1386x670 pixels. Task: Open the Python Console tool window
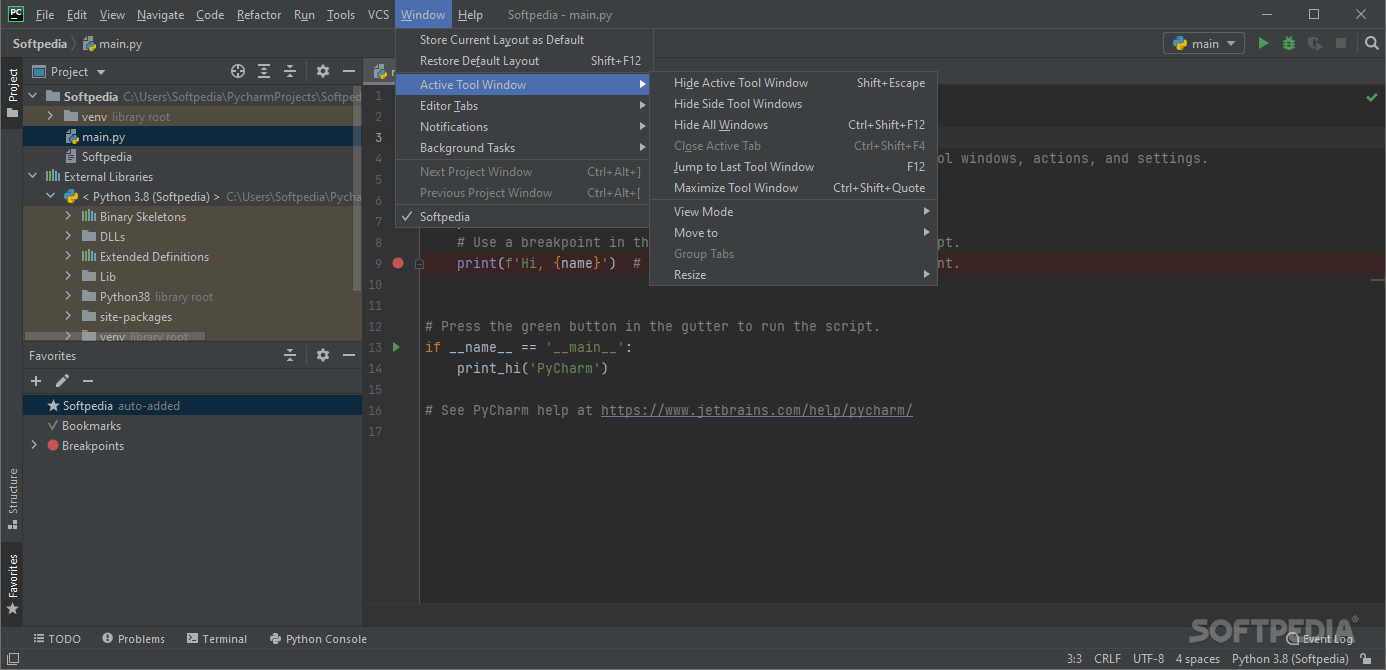coord(318,639)
